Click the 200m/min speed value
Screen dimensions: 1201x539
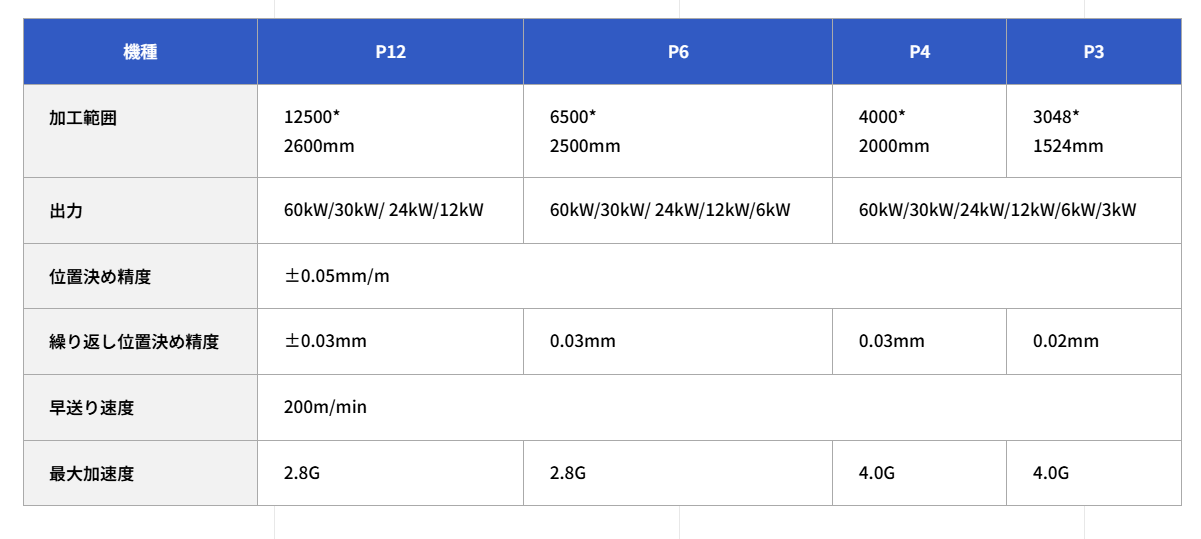tap(326, 408)
